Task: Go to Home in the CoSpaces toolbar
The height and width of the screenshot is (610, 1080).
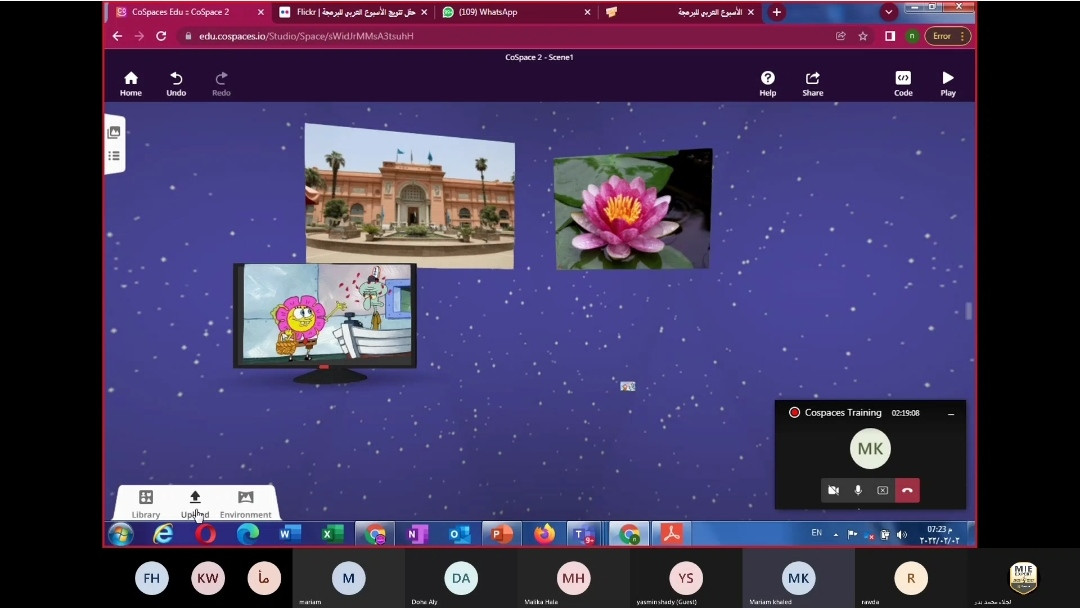Action: [131, 83]
